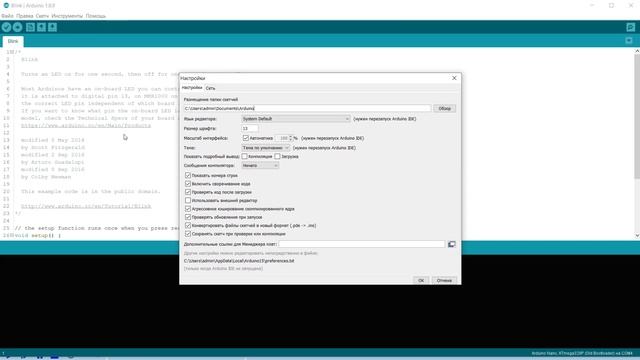Click the sketchbook location path field
The height and width of the screenshot is (360, 640).
(x=307, y=109)
